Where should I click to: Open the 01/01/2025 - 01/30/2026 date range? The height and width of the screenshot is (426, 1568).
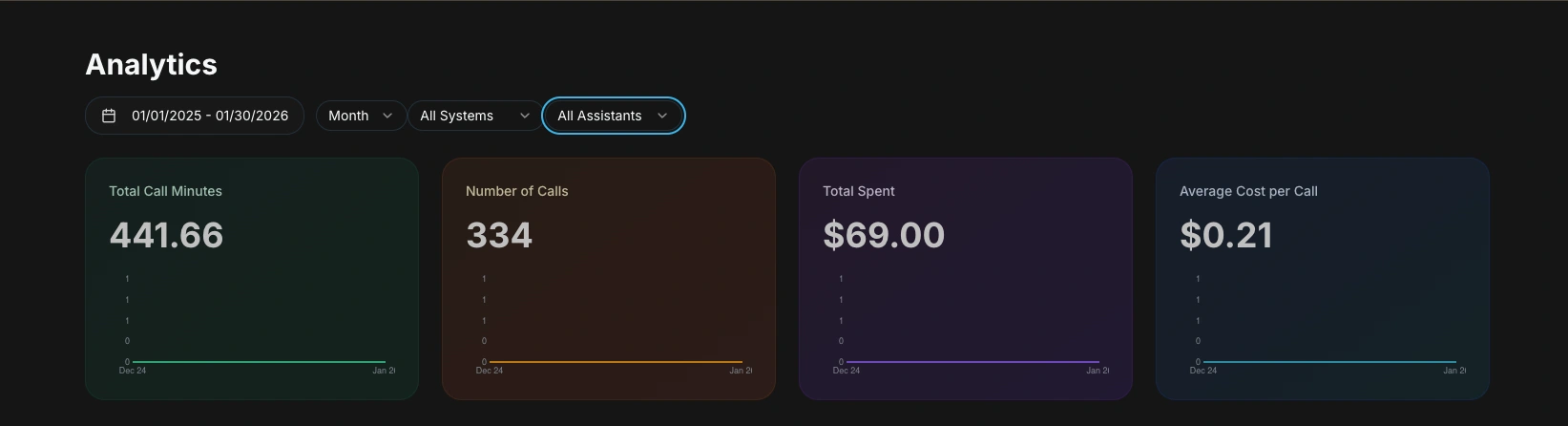tap(209, 116)
